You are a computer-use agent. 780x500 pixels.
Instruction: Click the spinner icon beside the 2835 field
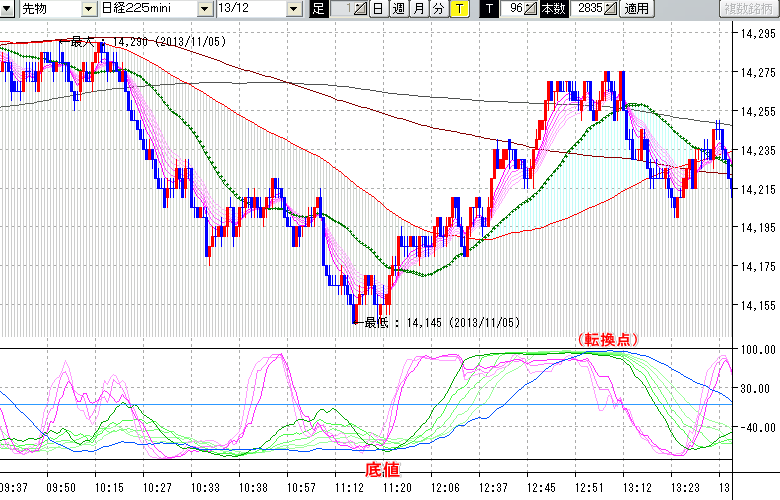point(611,9)
